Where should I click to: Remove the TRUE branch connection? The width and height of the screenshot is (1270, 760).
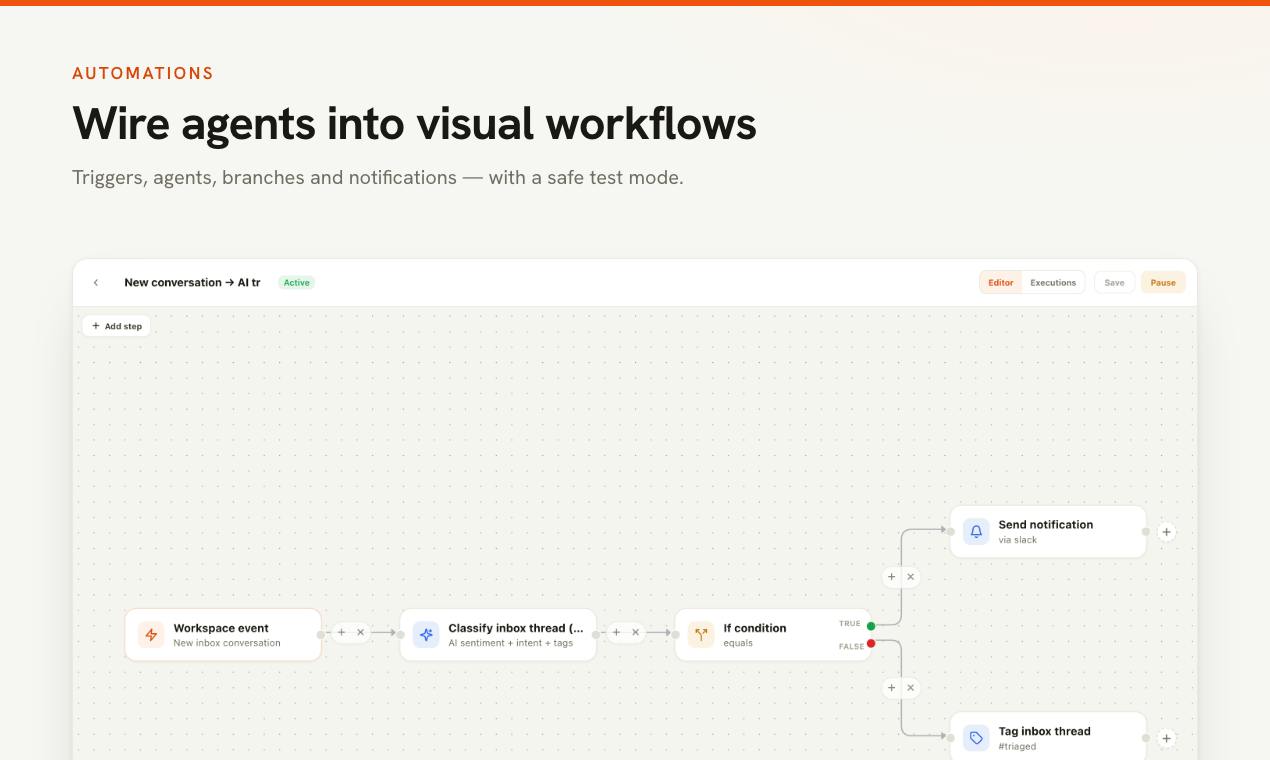tap(910, 577)
